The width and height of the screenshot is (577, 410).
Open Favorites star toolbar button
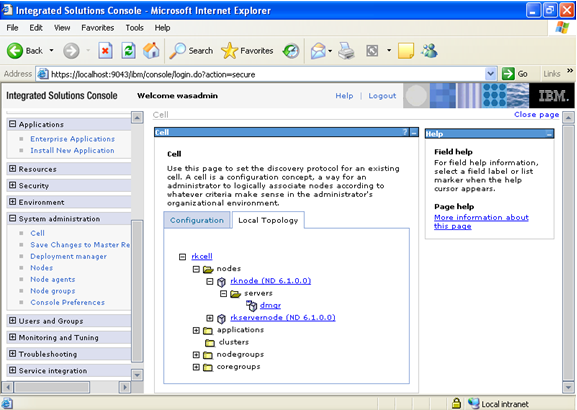[x=247, y=50]
